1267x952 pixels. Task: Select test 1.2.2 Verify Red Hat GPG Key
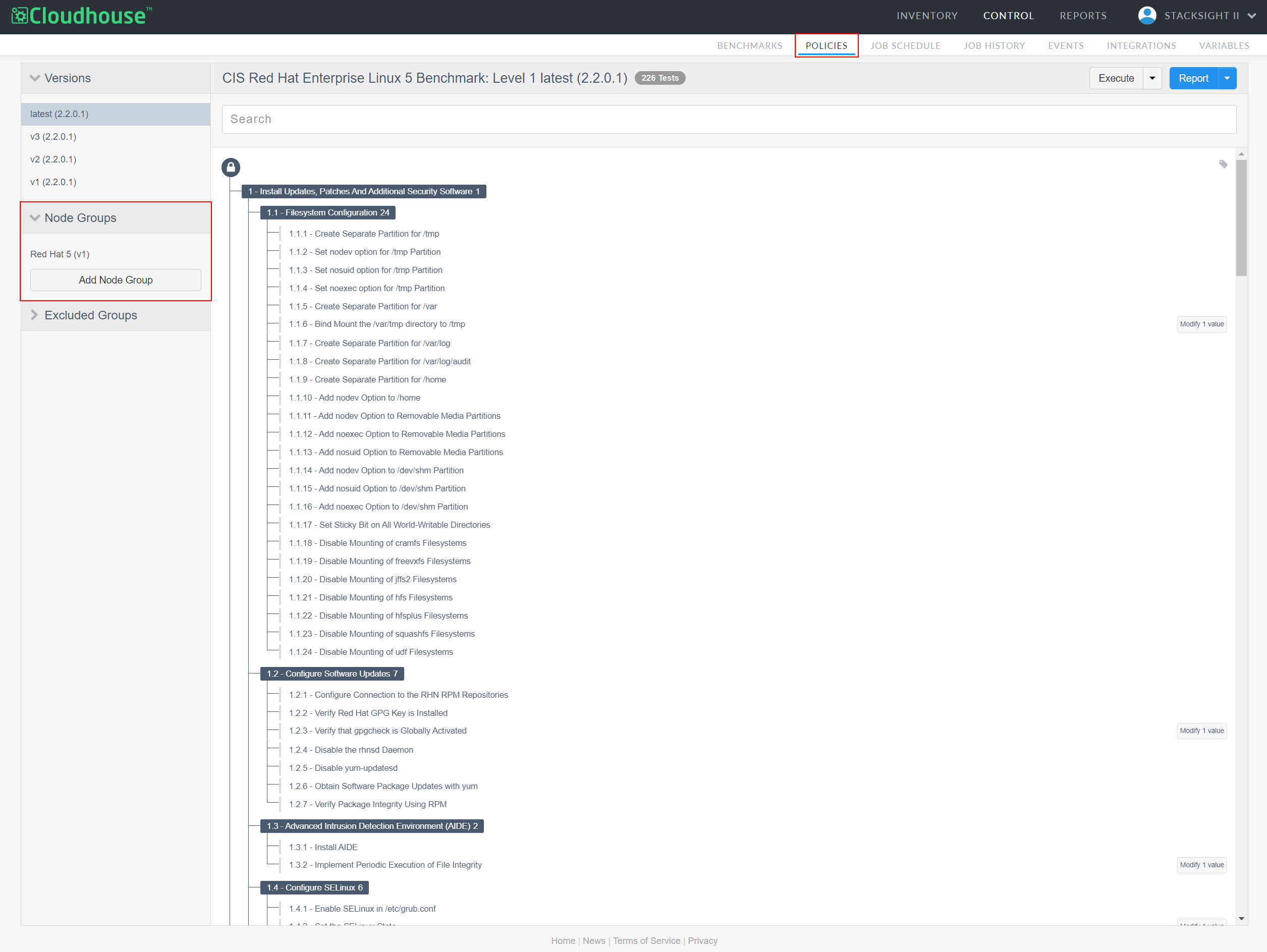point(368,713)
